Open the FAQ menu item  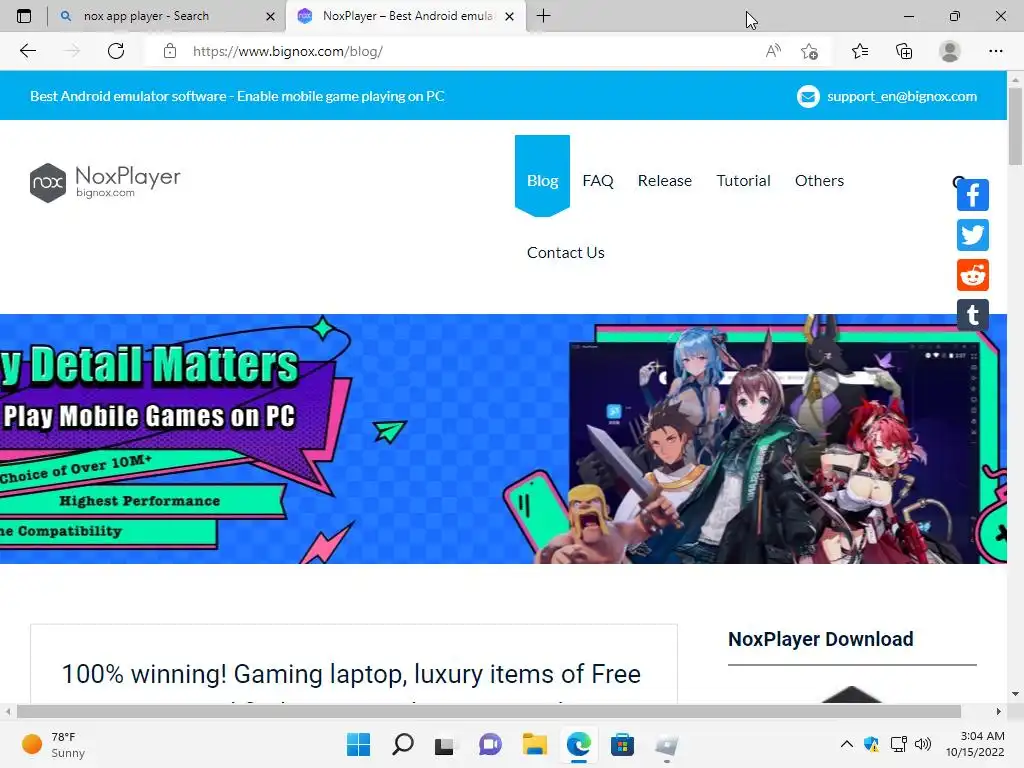(598, 180)
